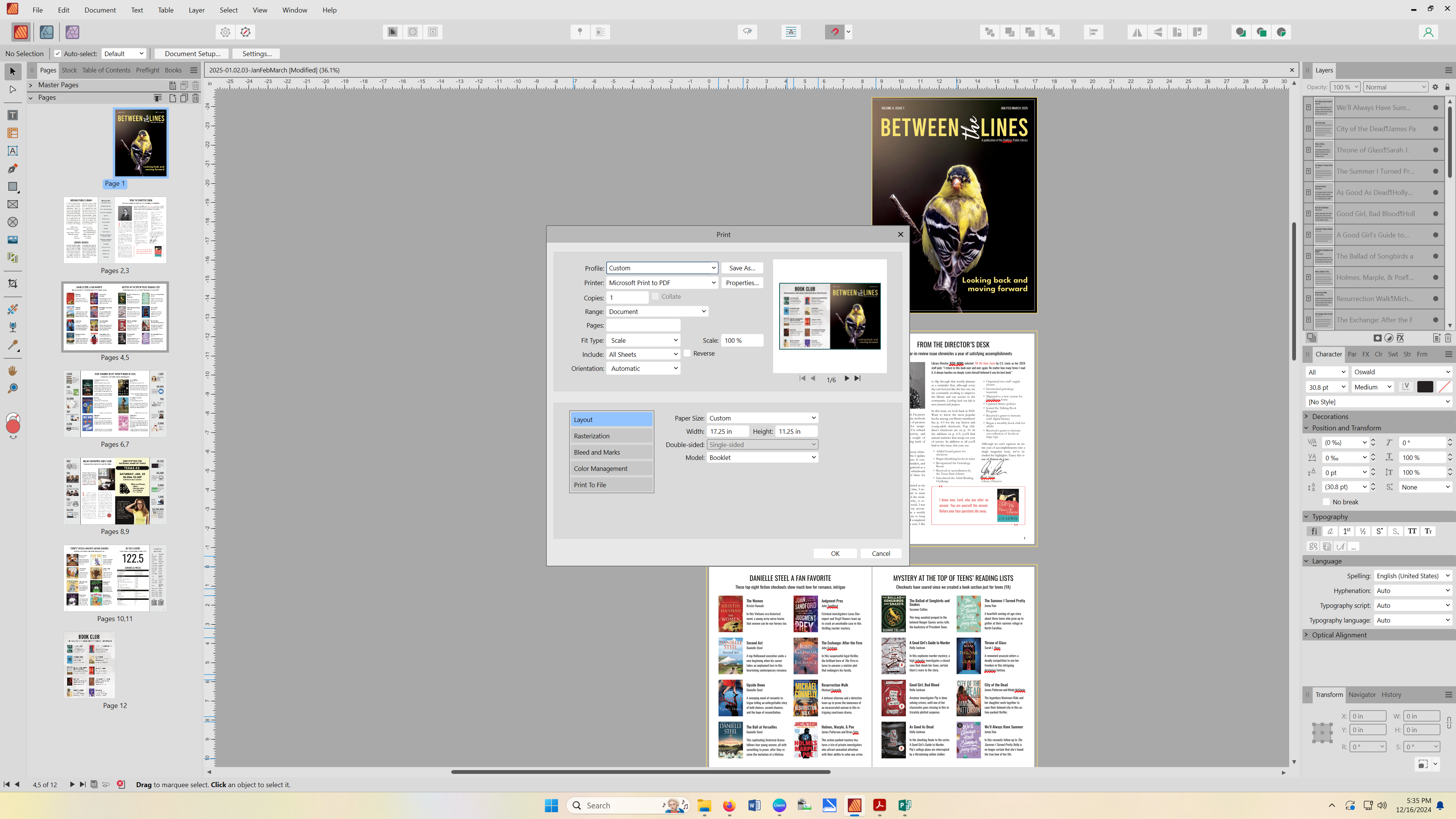Viewport: 1456px width, 819px height.
Task: Toggle visibility of City of the Dead layer
Action: (x=1436, y=129)
